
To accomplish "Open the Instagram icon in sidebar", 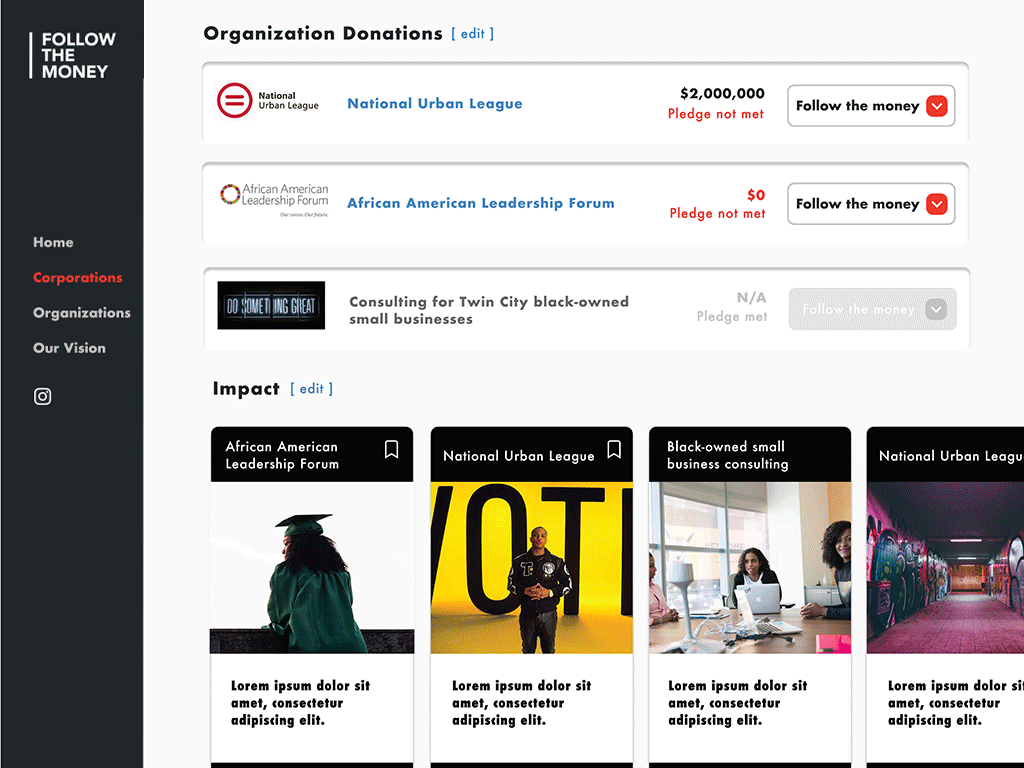I will click(42, 396).
